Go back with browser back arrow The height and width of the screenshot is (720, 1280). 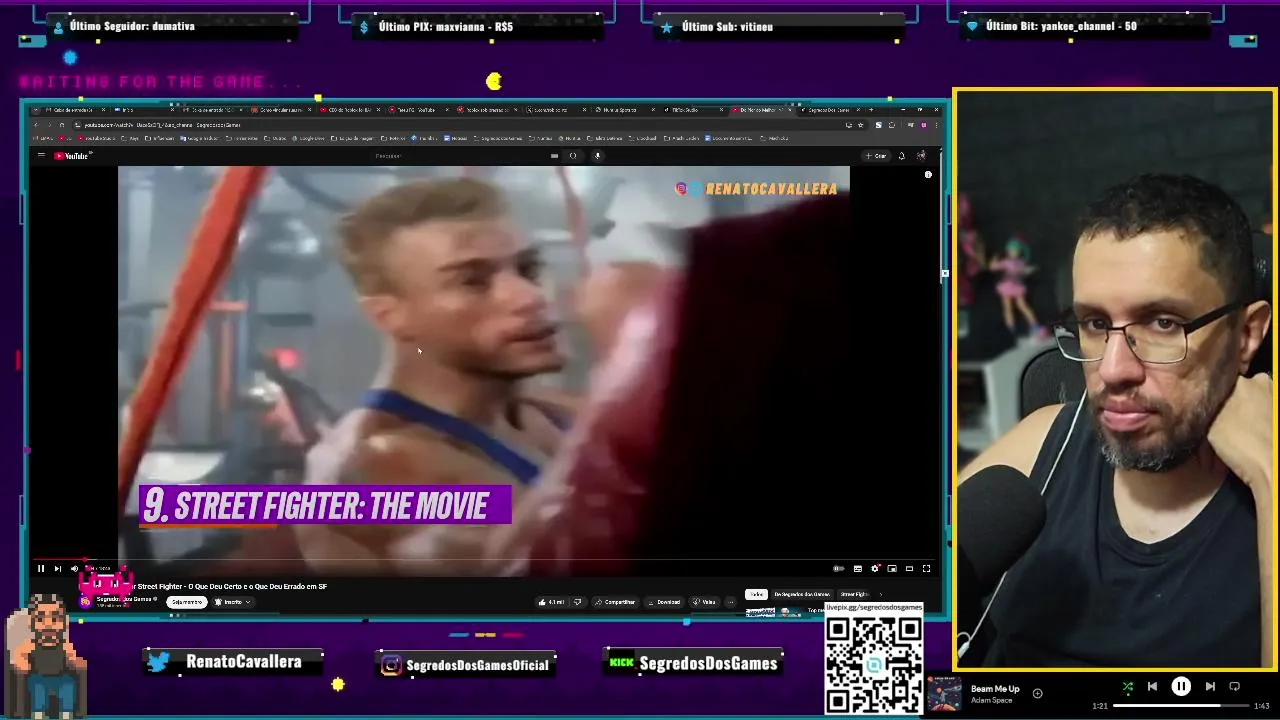(36, 125)
